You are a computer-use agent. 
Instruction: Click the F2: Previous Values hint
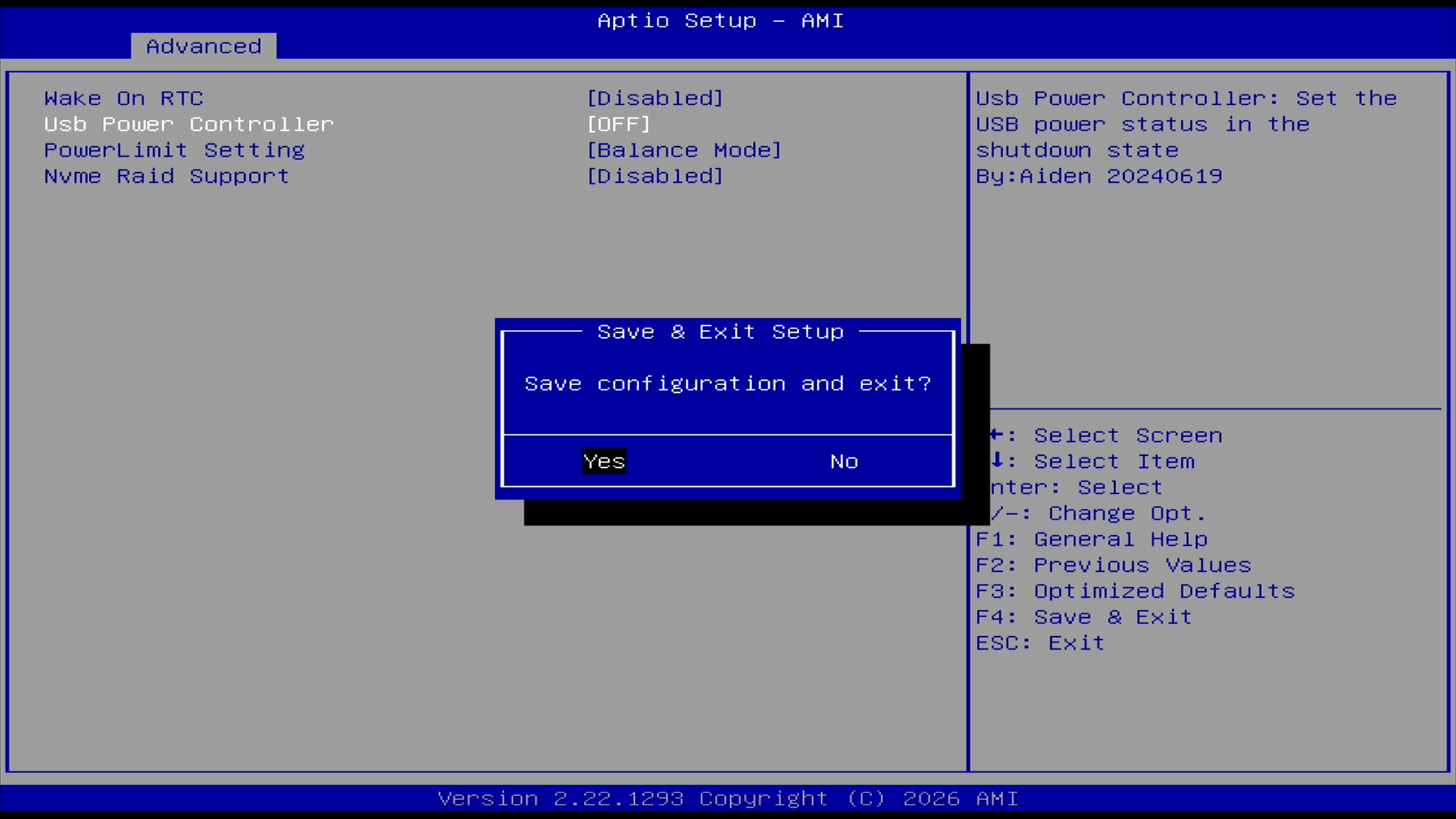(x=1113, y=565)
